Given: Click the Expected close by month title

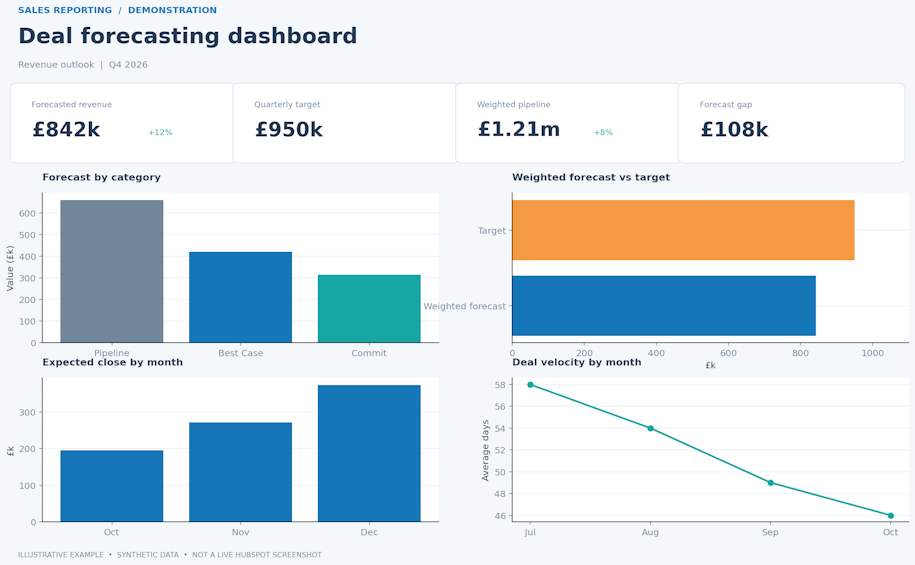Looking at the screenshot, I should (113, 362).
